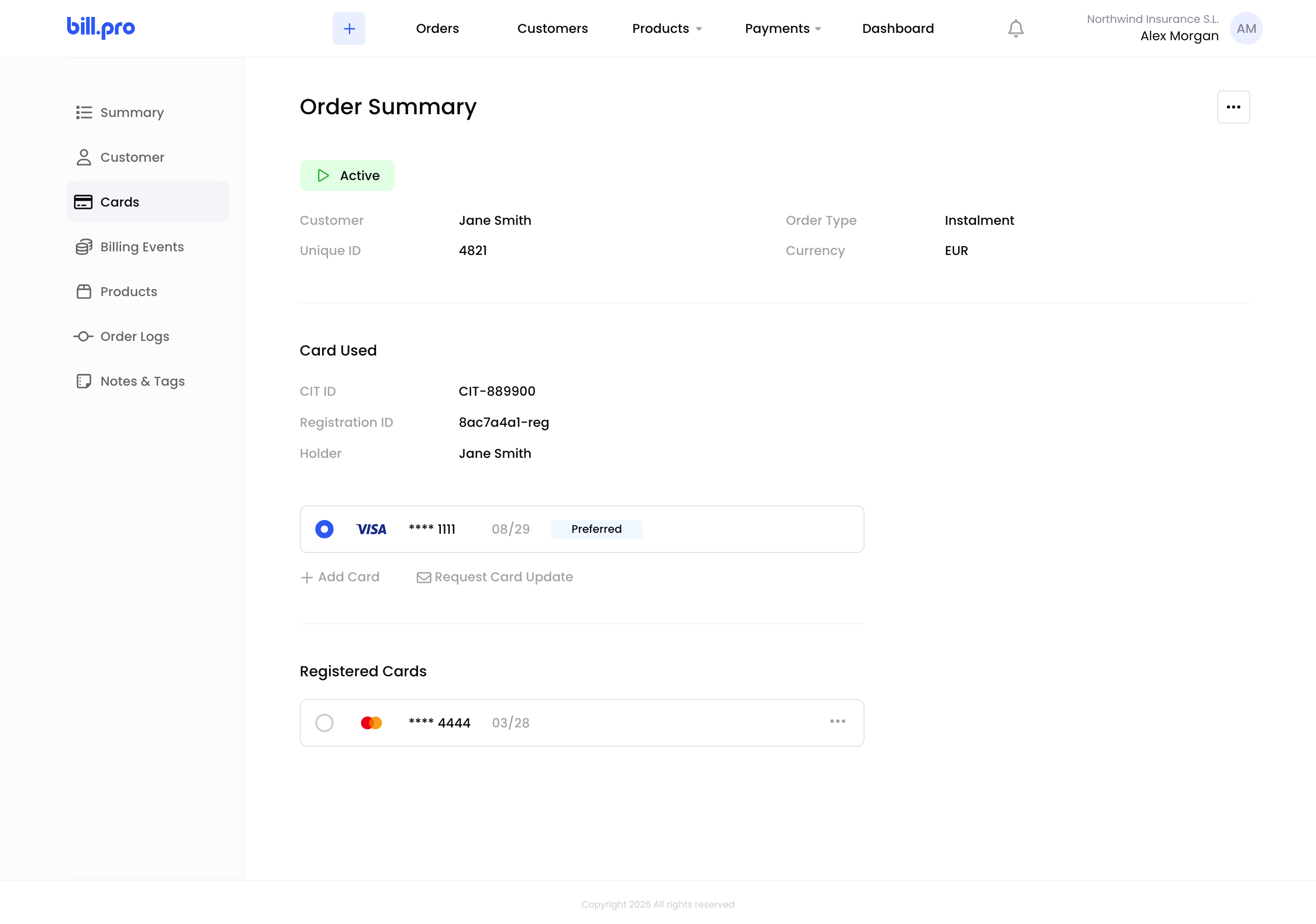
Task: Select the Visa card ending 1111
Action: pyautogui.click(x=324, y=529)
